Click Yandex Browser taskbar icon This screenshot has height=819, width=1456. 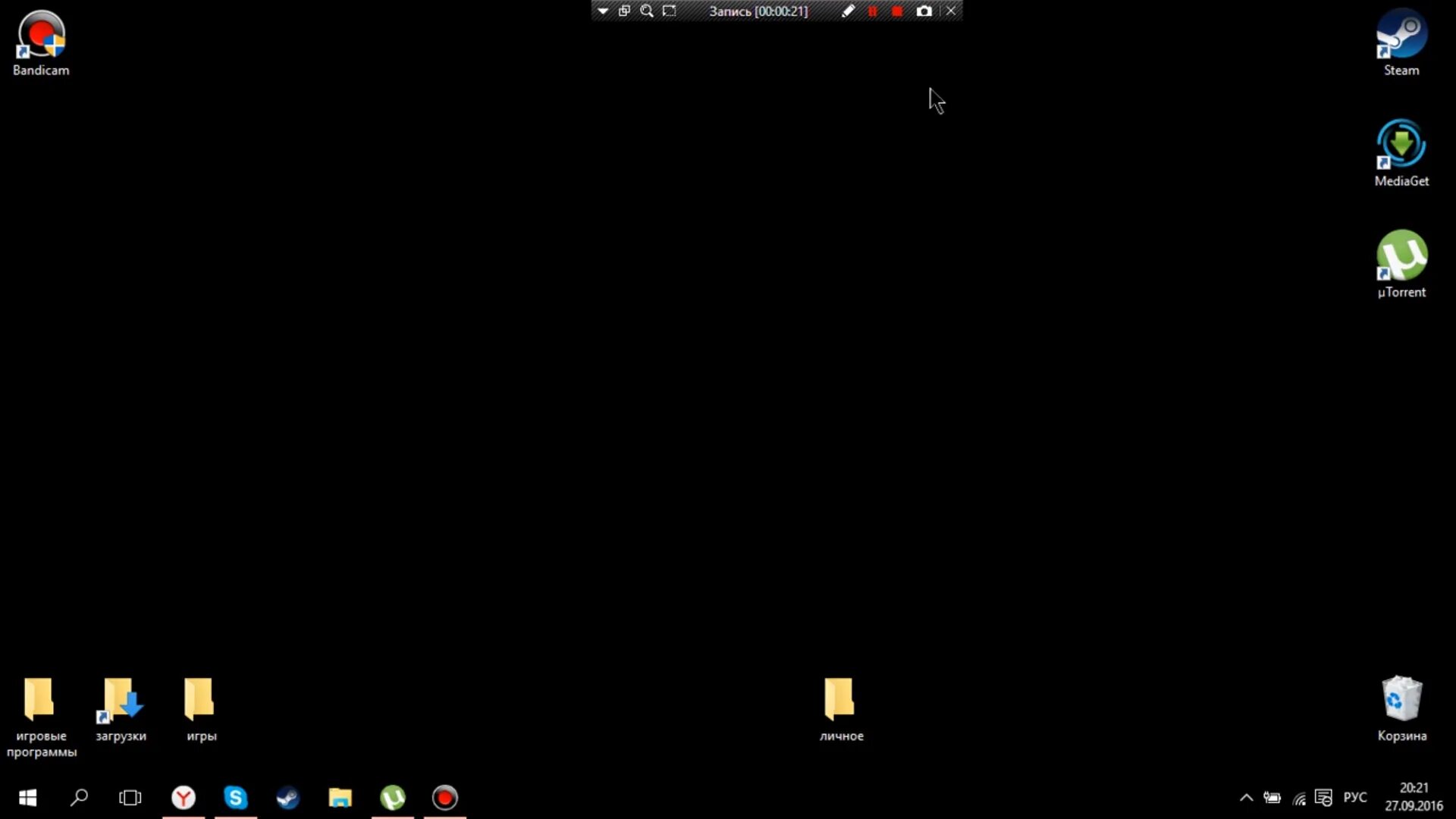click(183, 797)
